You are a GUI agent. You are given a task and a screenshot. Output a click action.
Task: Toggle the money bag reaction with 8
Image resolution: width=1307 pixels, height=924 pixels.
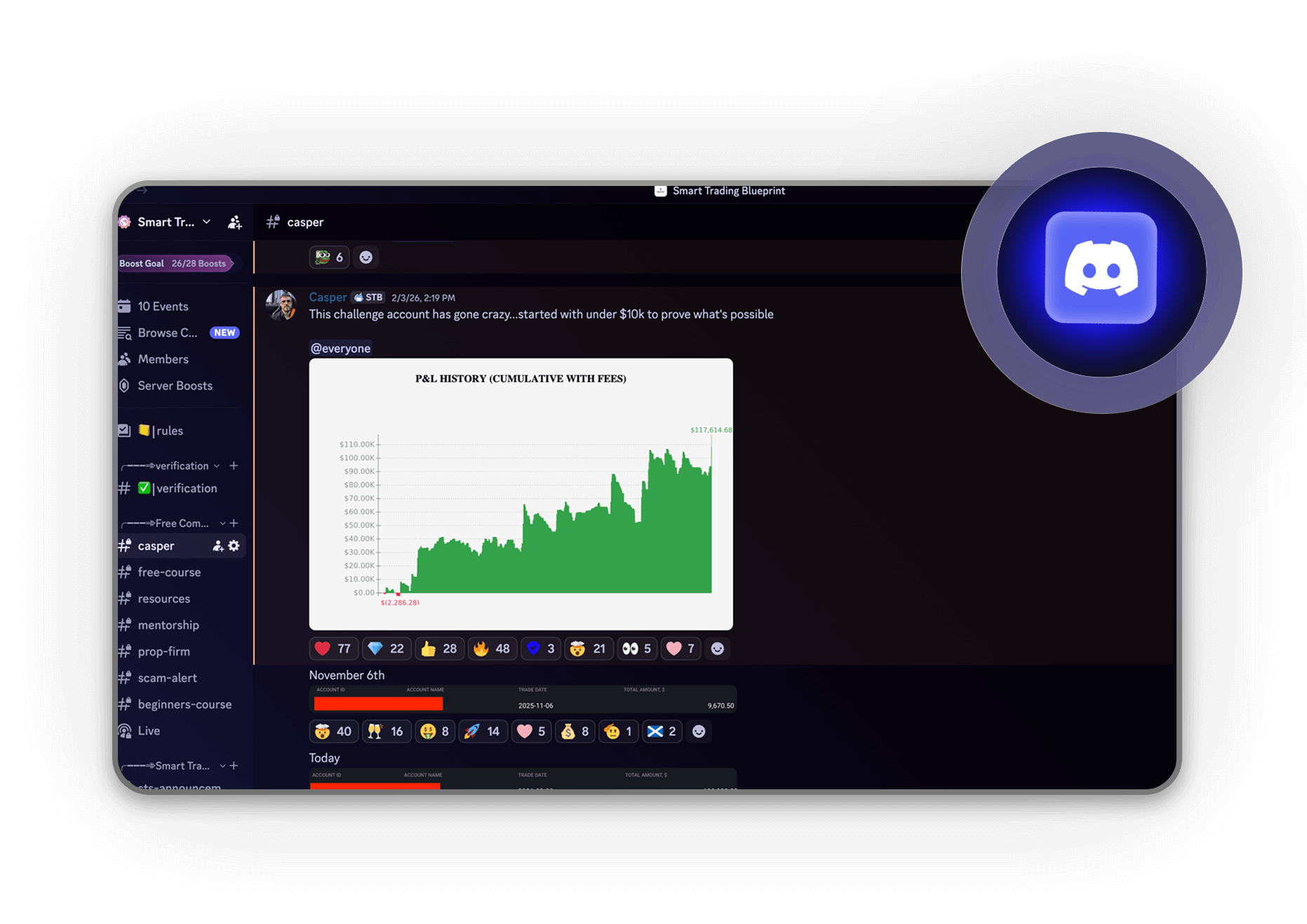[x=575, y=732]
